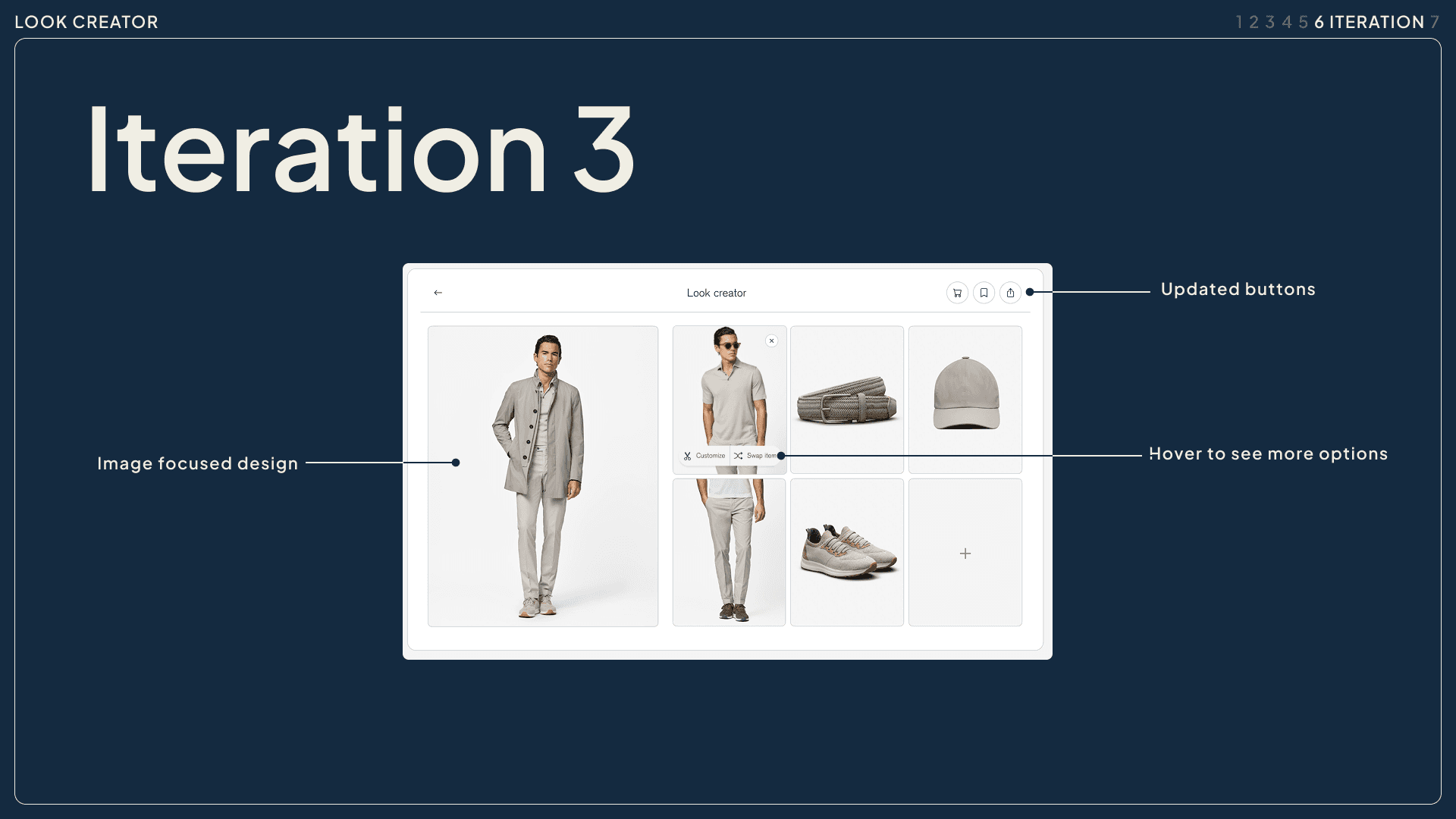Screen dimensions: 1456x819
Task: Go to page 5 in the header
Action: click(1303, 23)
